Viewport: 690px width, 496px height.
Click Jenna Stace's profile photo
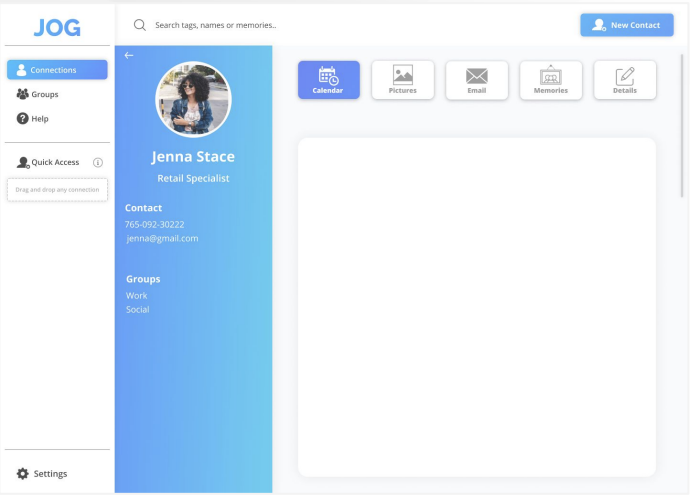193,99
